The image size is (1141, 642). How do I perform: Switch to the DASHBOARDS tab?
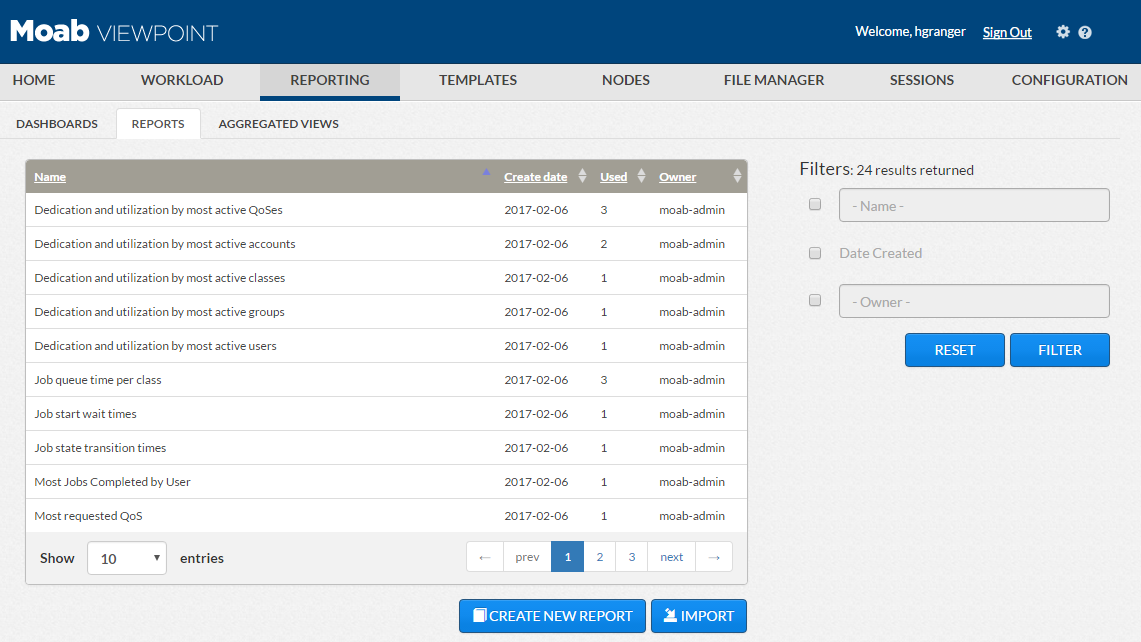[57, 123]
